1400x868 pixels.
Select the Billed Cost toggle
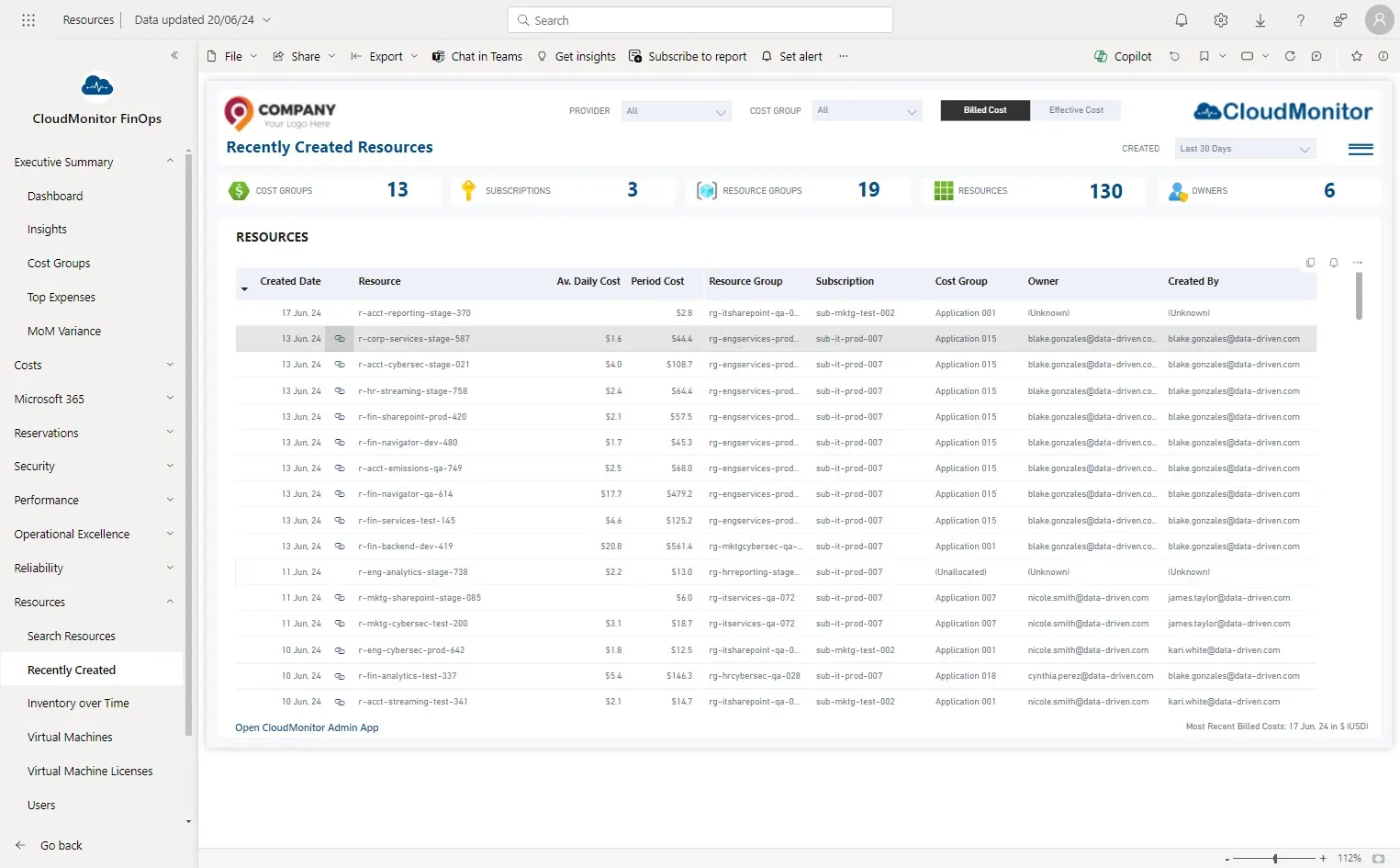pyautogui.click(x=985, y=110)
